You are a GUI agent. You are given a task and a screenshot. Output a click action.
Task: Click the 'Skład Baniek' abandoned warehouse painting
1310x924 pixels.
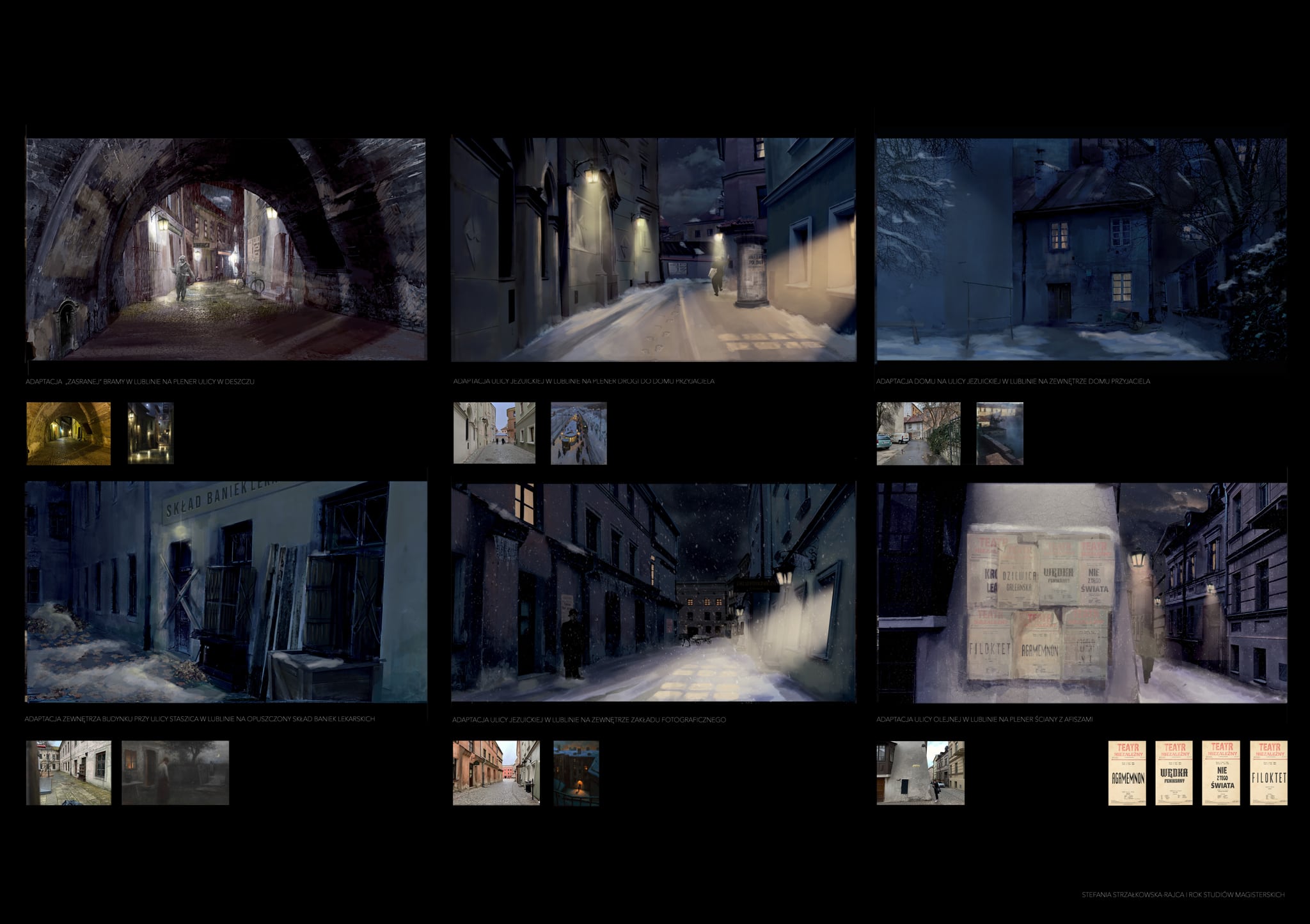click(x=226, y=591)
